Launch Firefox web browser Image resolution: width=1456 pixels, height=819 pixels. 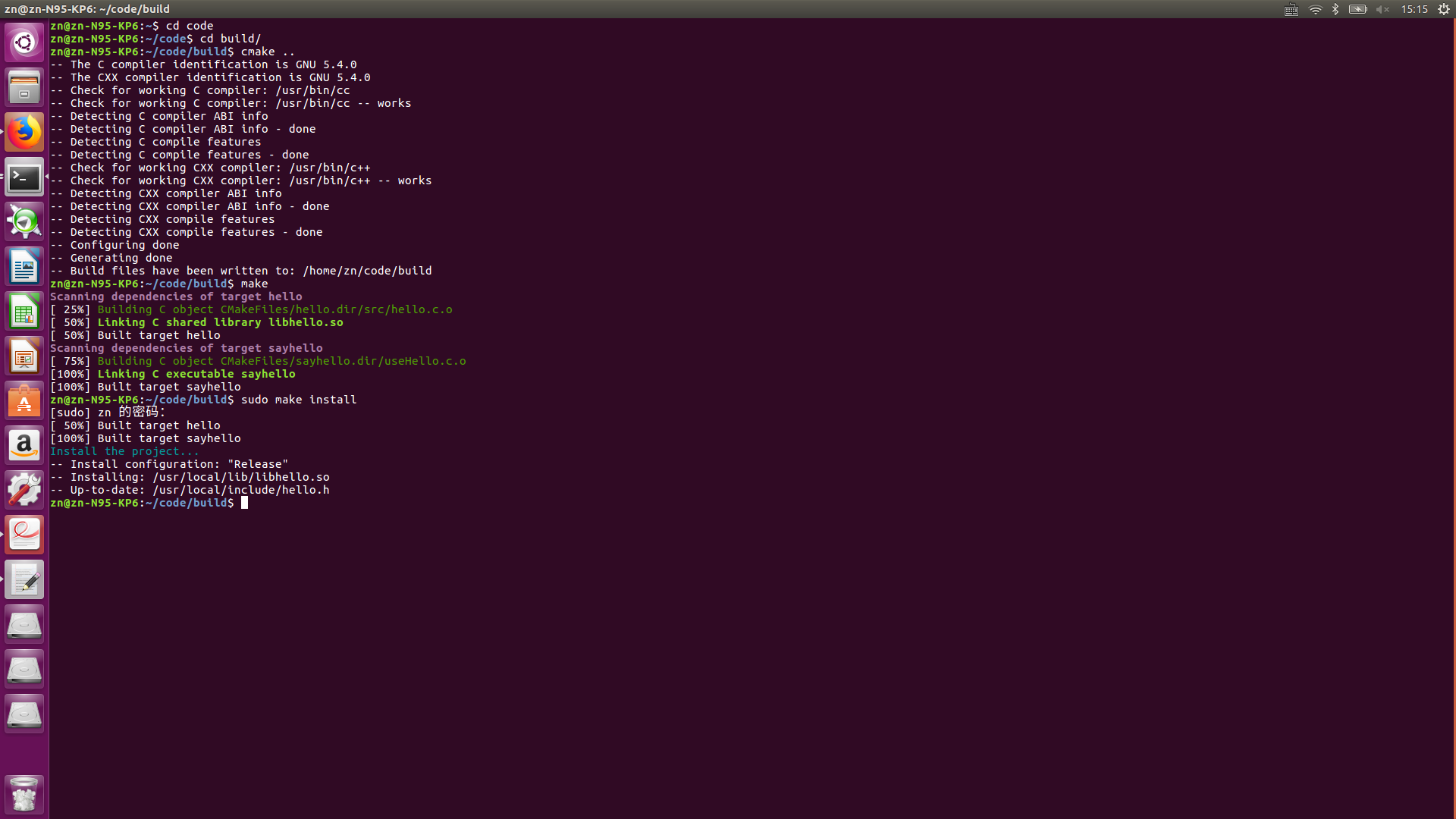pos(24,132)
